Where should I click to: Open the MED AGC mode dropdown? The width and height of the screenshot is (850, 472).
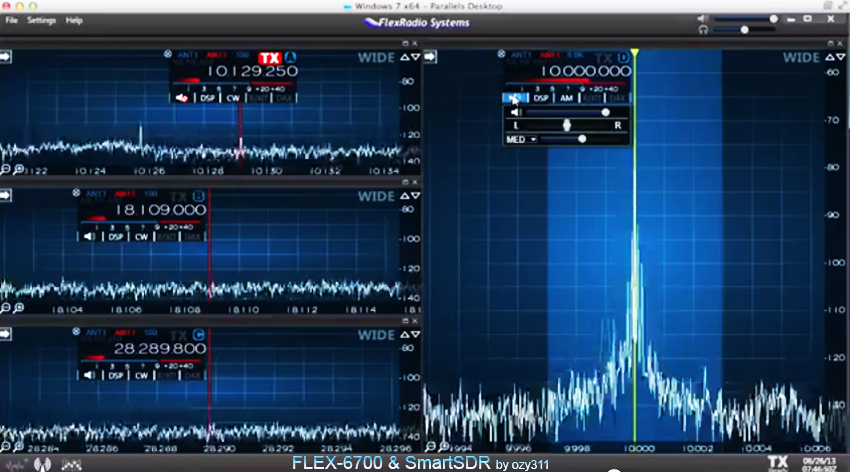click(521, 139)
